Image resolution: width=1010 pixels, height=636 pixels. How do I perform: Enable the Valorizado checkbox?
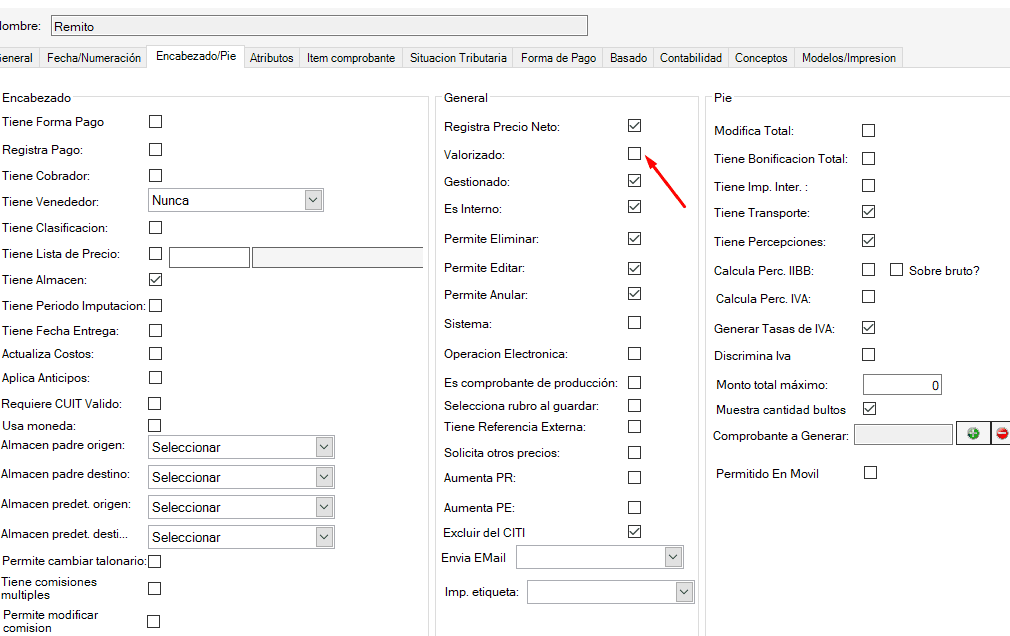click(x=634, y=154)
